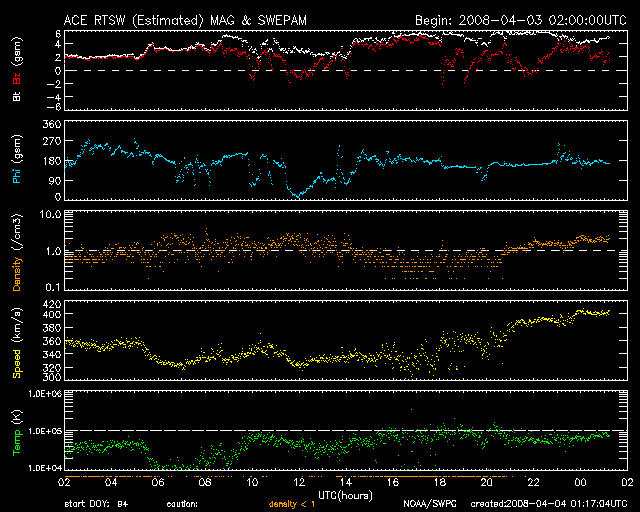640x512 pixels.
Task: Select the 14 hour label on the time axis
Action: [x=346, y=483]
